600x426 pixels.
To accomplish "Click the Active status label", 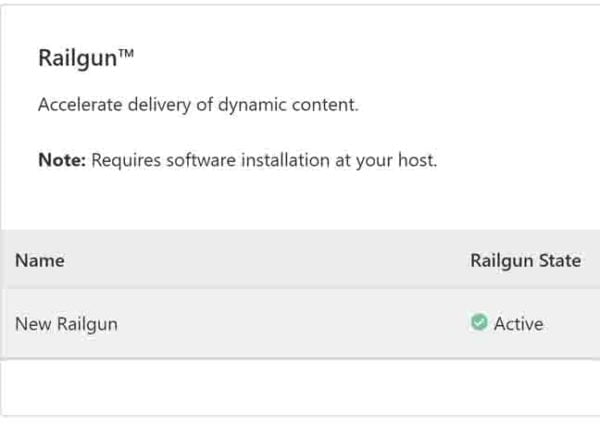I will point(518,324).
